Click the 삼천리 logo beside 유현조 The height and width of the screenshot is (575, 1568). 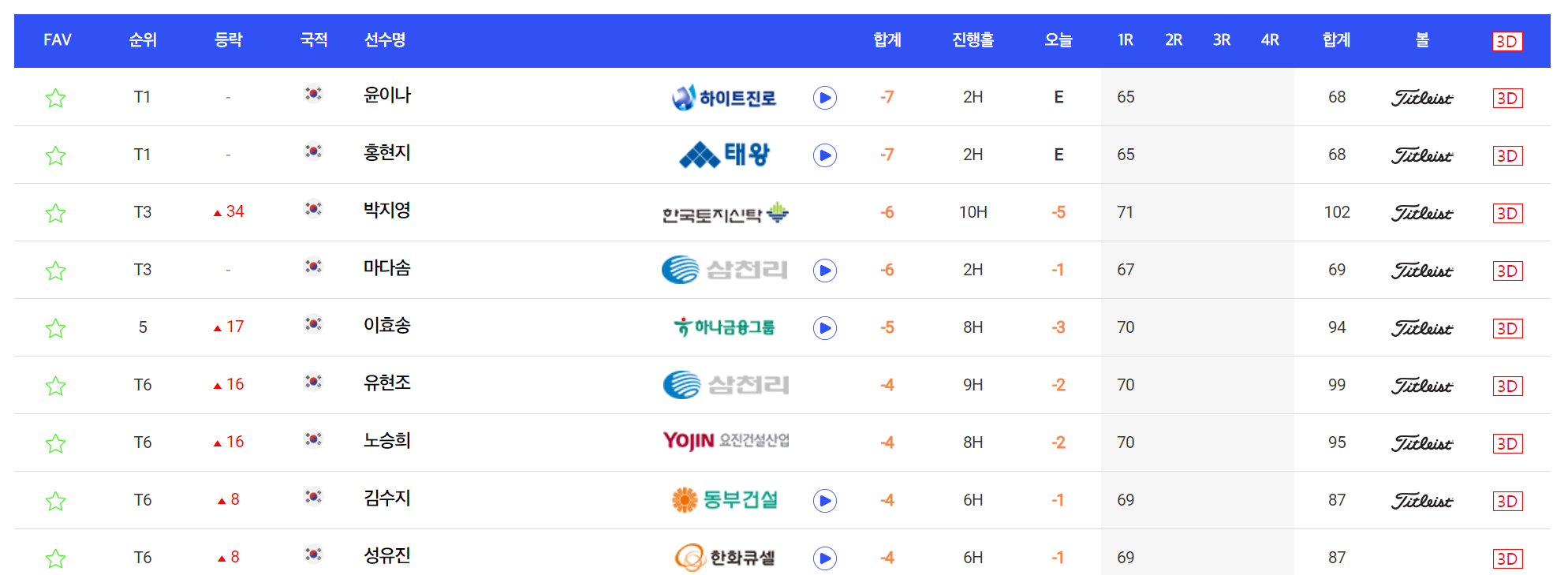point(723,384)
